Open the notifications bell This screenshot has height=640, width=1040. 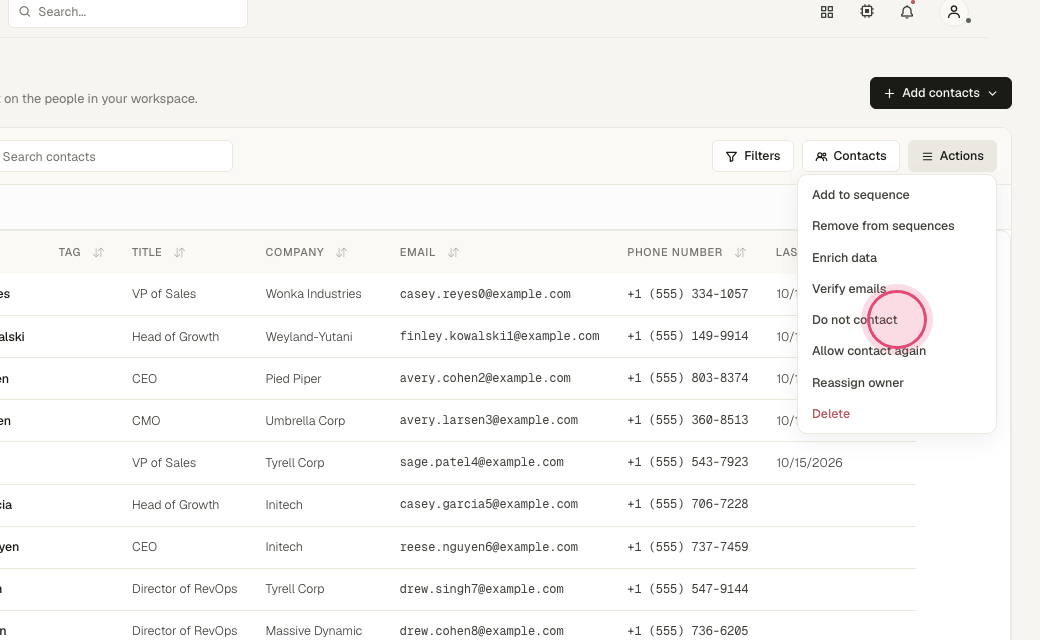tap(907, 12)
